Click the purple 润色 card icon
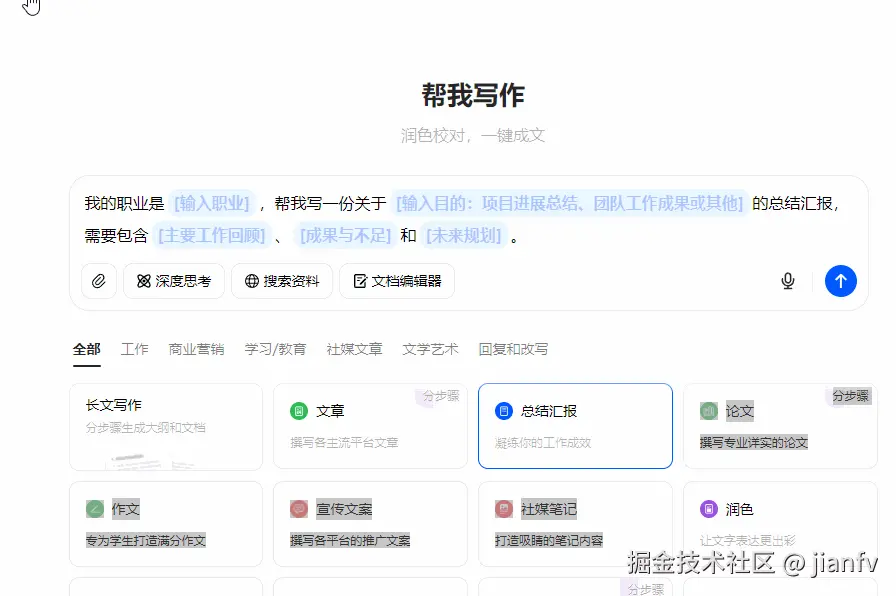Screen dimensions: 896x596 click(709, 509)
